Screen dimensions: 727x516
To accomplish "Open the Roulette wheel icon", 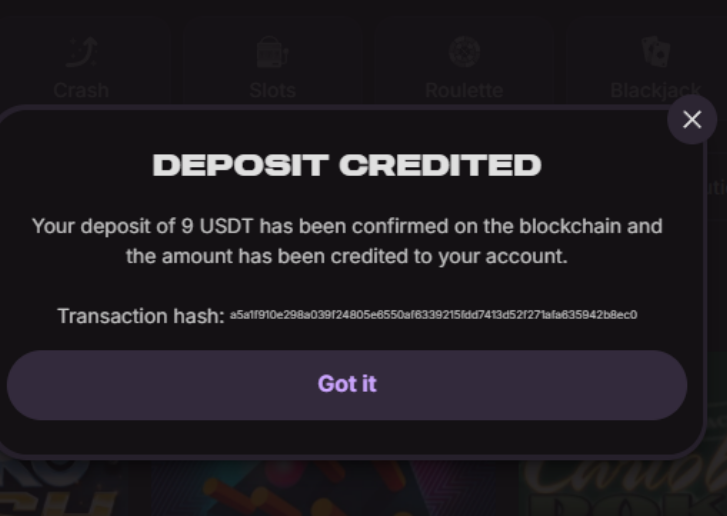I will click(464, 52).
